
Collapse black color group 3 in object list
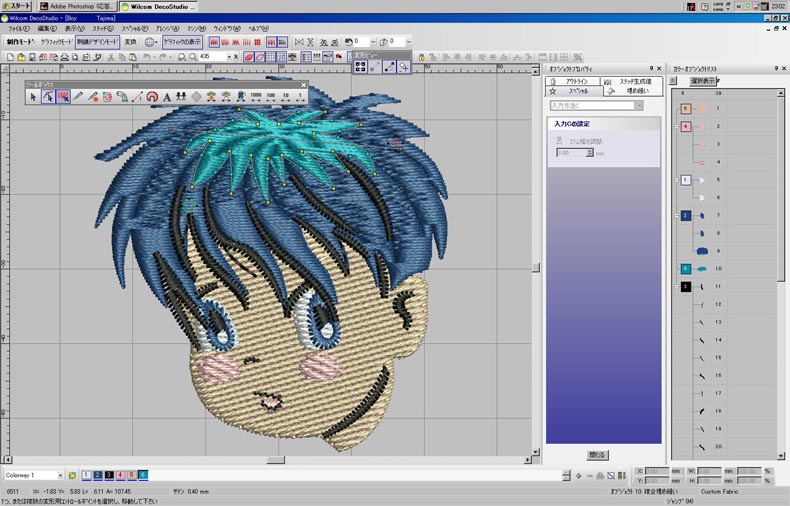click(677, 287)
